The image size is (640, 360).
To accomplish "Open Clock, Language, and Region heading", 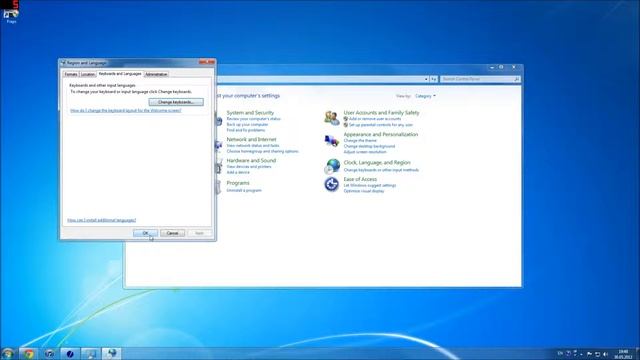I will tap(377, 162).
